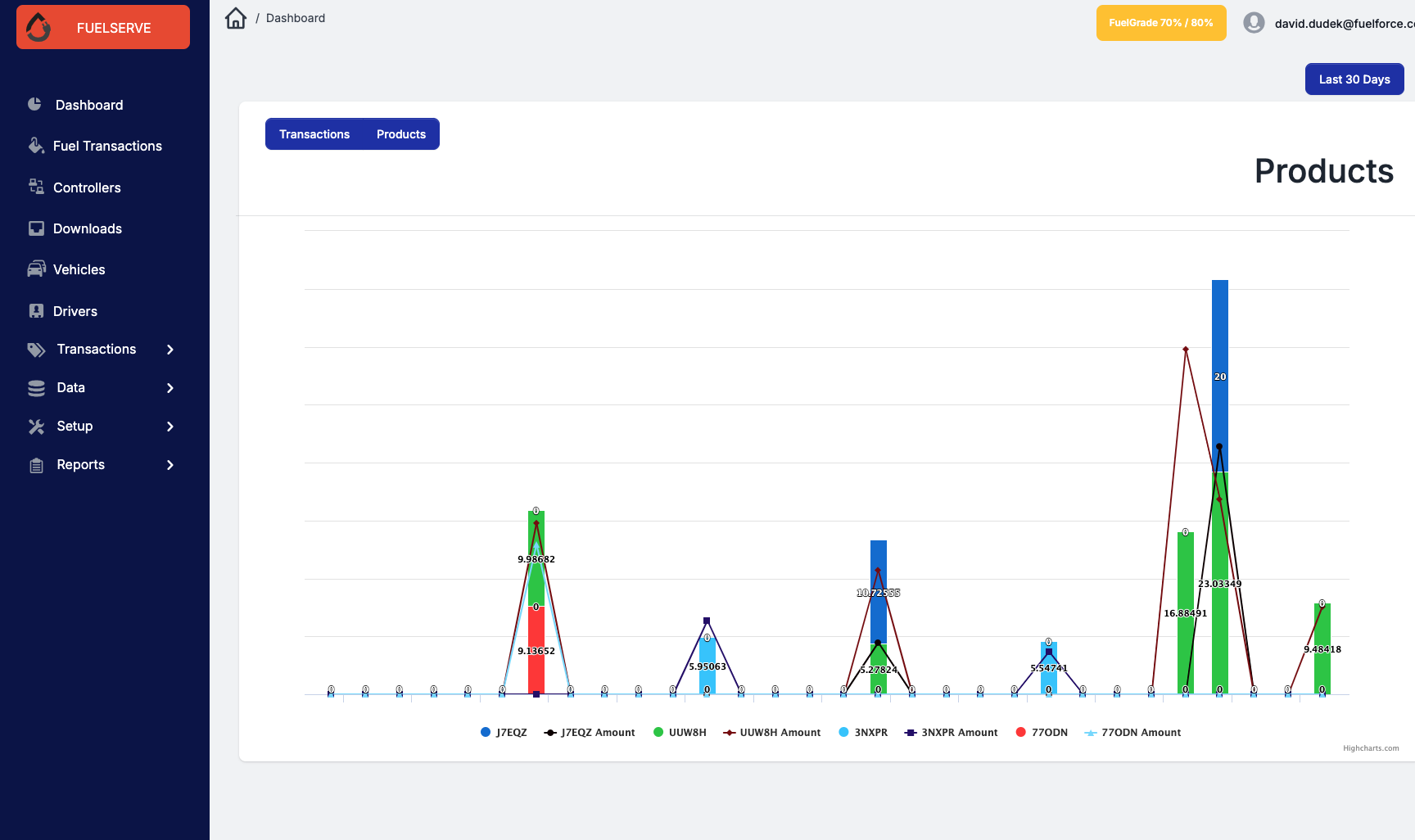Click the Last 30 Days button
The width and height of the screenshot is (1415, 840).
click(1354, 79)
